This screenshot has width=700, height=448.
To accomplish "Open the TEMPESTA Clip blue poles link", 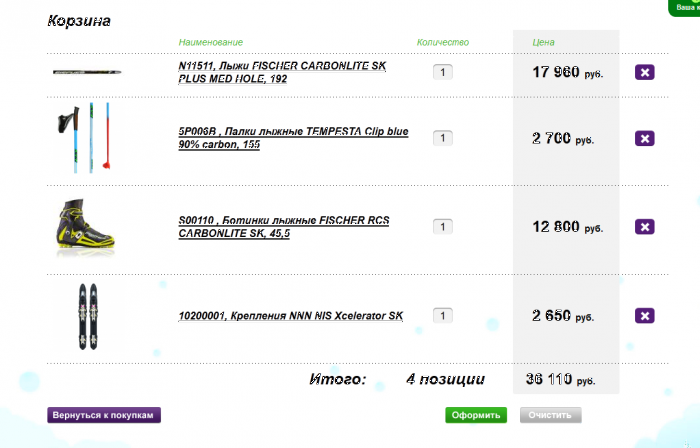I will point(293,138).
